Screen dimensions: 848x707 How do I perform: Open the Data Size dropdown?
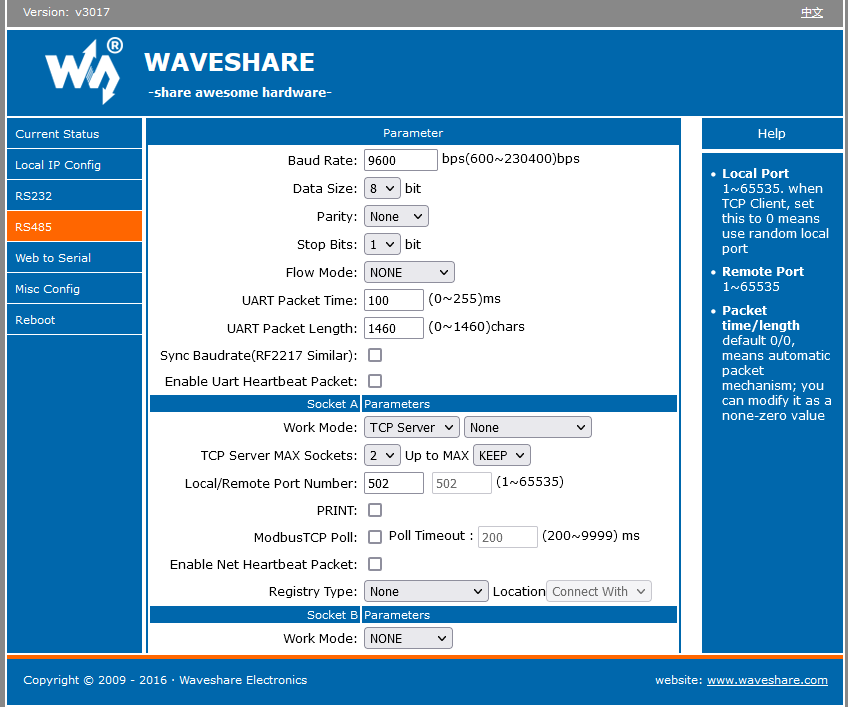coord(382,188)
